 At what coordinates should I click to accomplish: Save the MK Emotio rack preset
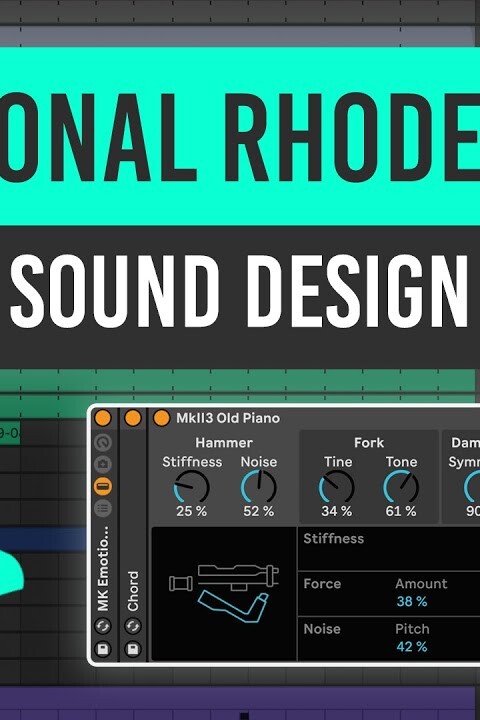(x=103, y=649)
